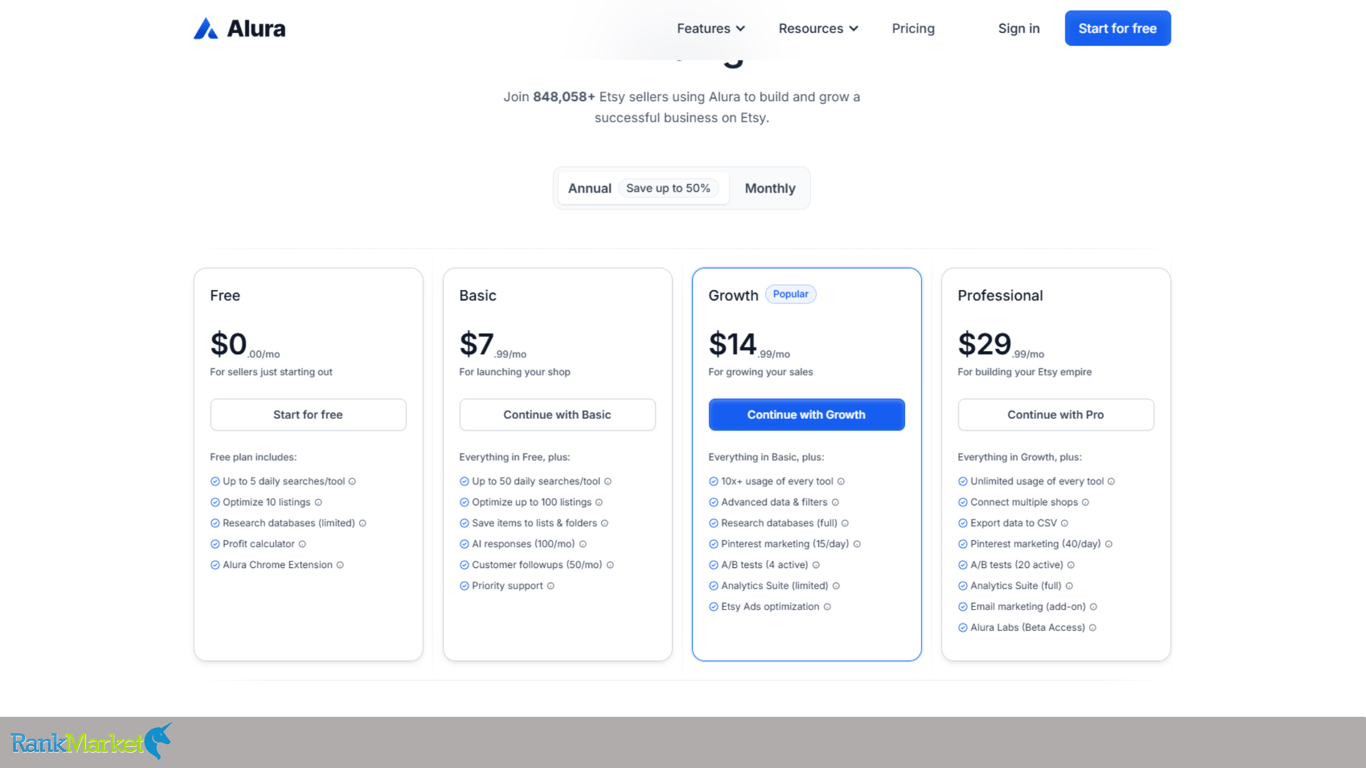This screenshot has width=1366, height=768.
Task: Click info icon for Research databases (limited)
Action: pos(363,523)
